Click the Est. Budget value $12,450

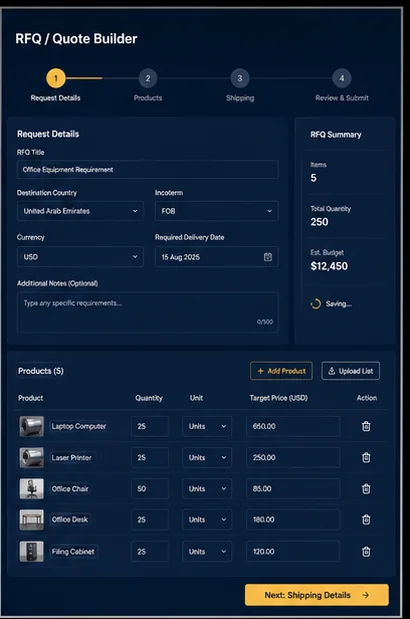329,266
